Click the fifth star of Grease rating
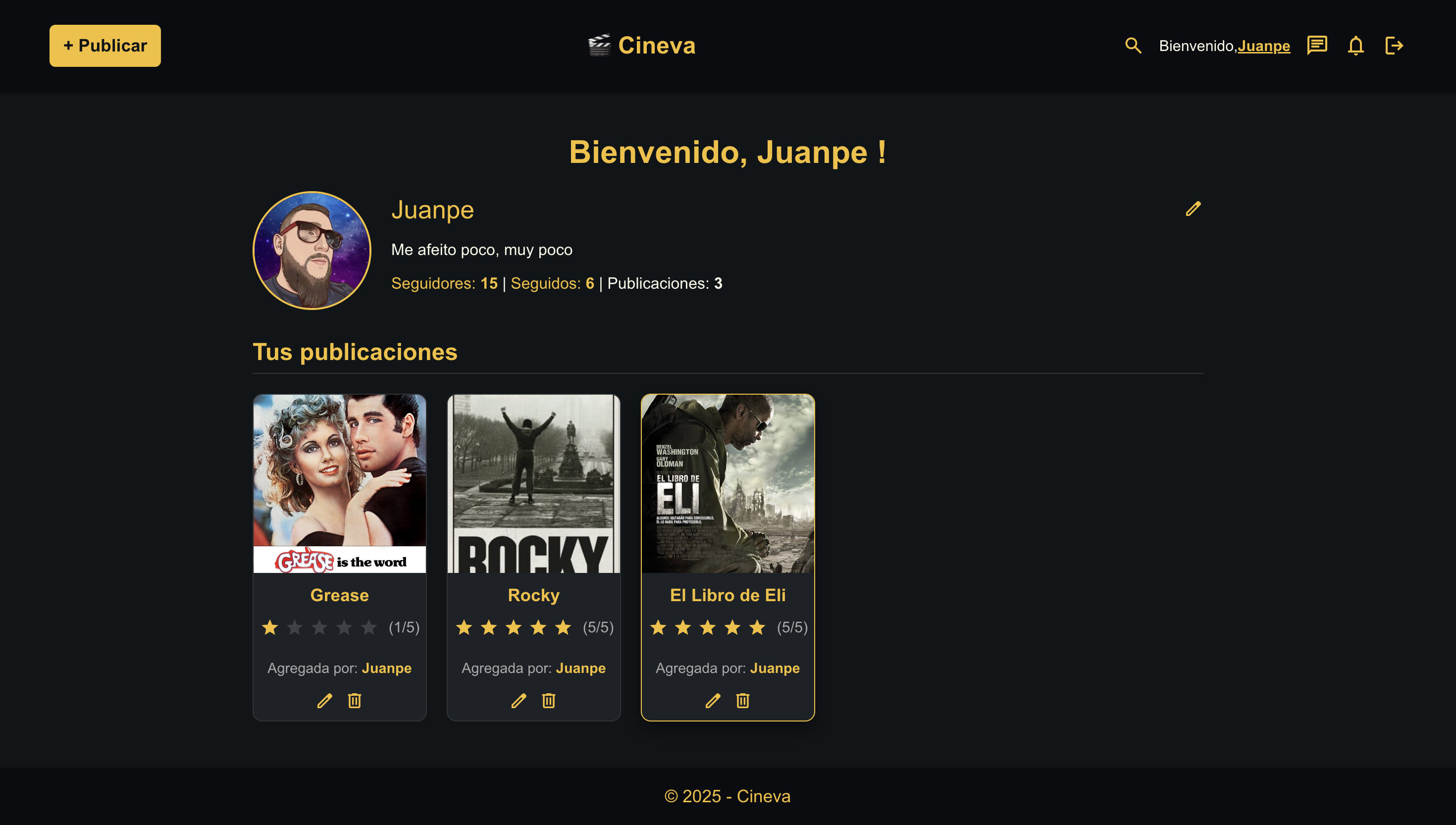This screenshot has height=825, width=1456. pos(369,627)
